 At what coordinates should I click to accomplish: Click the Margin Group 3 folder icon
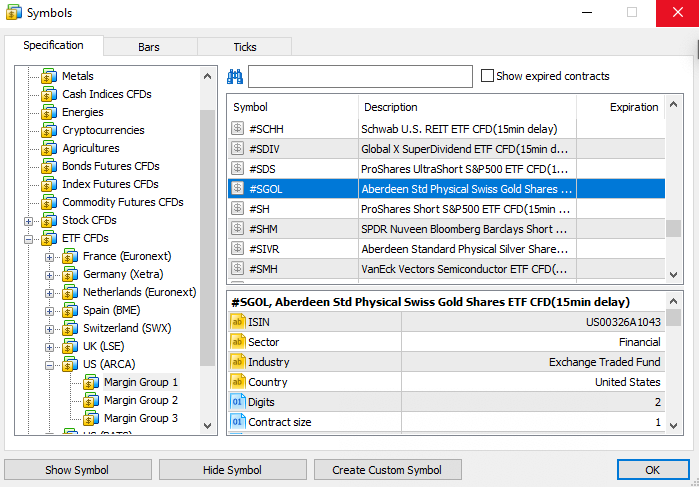point(91,418)
